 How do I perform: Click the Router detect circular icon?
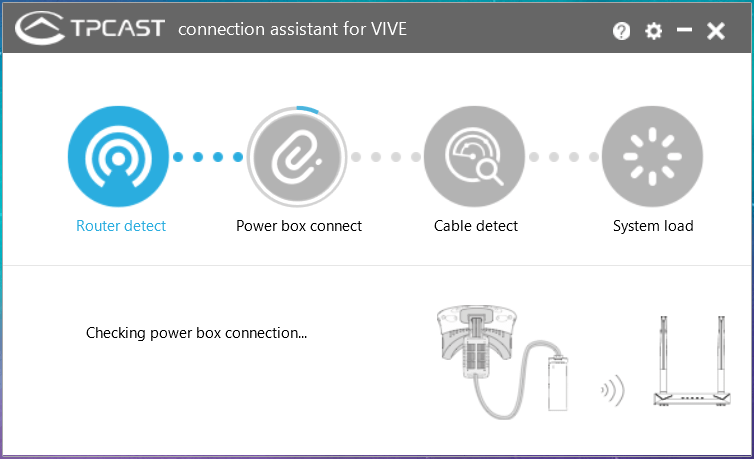click(x=118, y=157)
